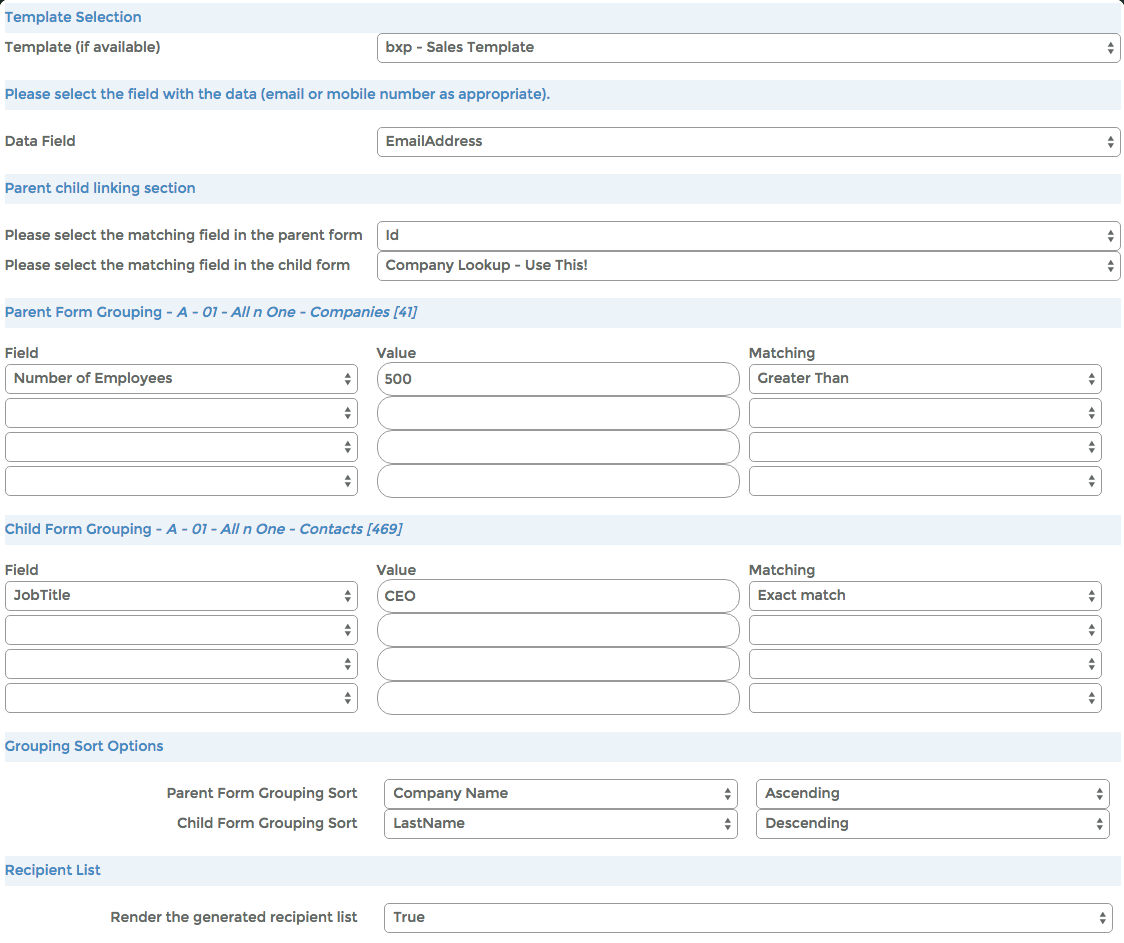1124x943 pixels.
Task: Open the Template dropdown showing bxp - Sales Template
Action: coord(748,47)
